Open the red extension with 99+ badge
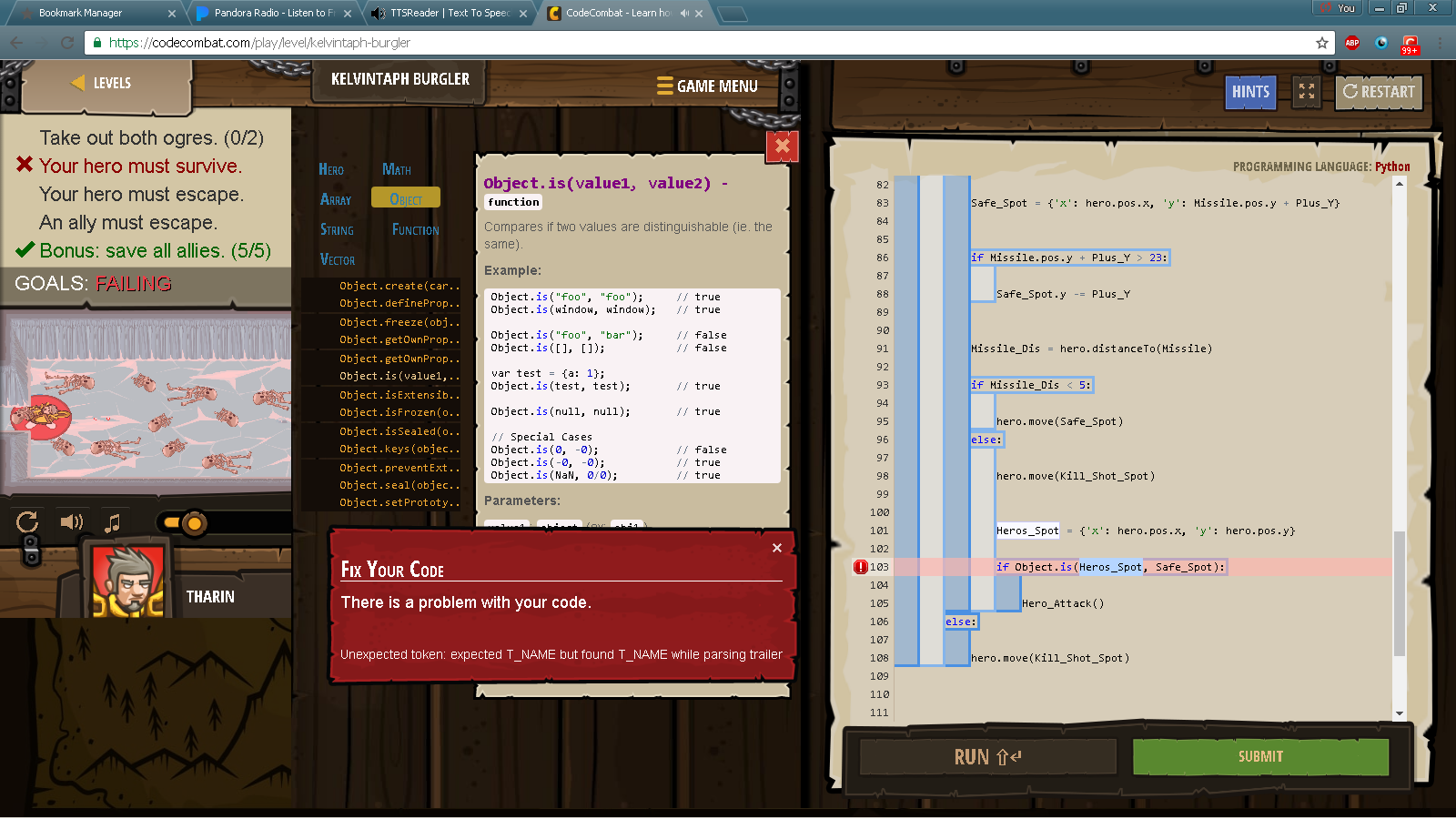Screen dimensions: 1456x819 pos(1410,44)
